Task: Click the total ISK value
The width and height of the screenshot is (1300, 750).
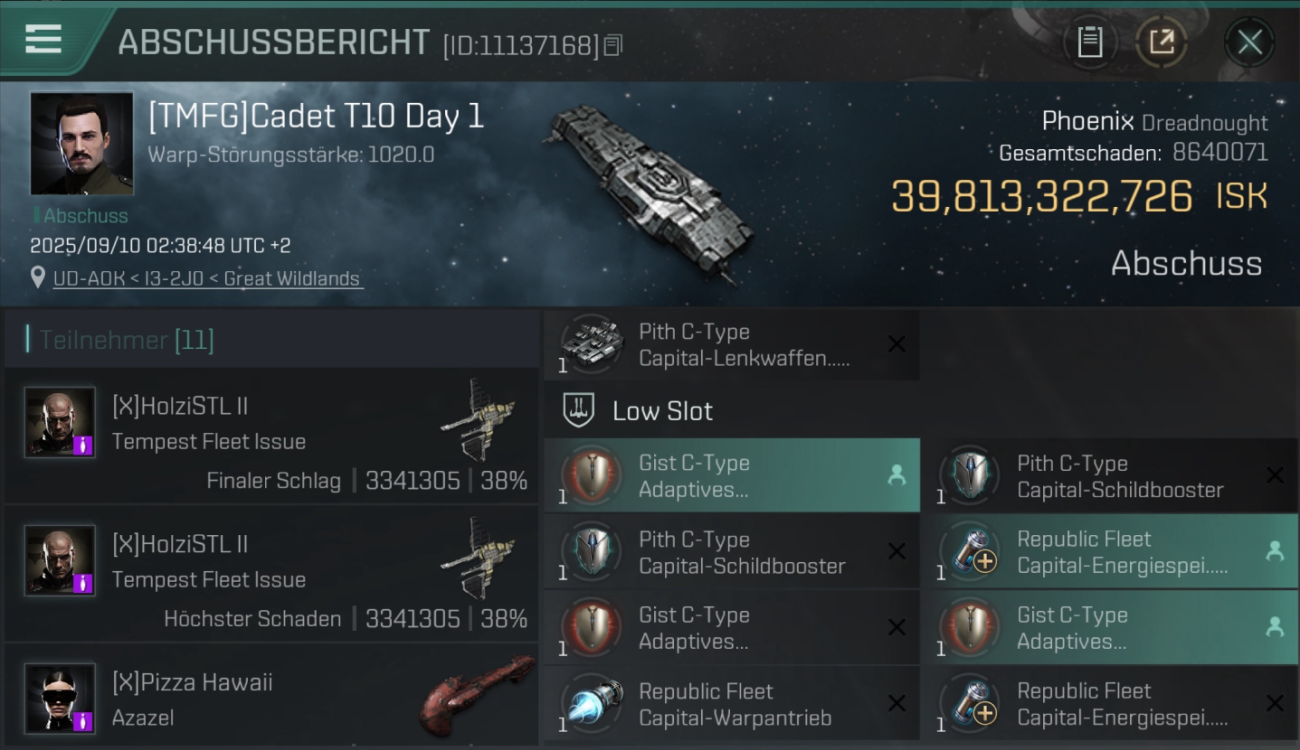Action: 1041,197
